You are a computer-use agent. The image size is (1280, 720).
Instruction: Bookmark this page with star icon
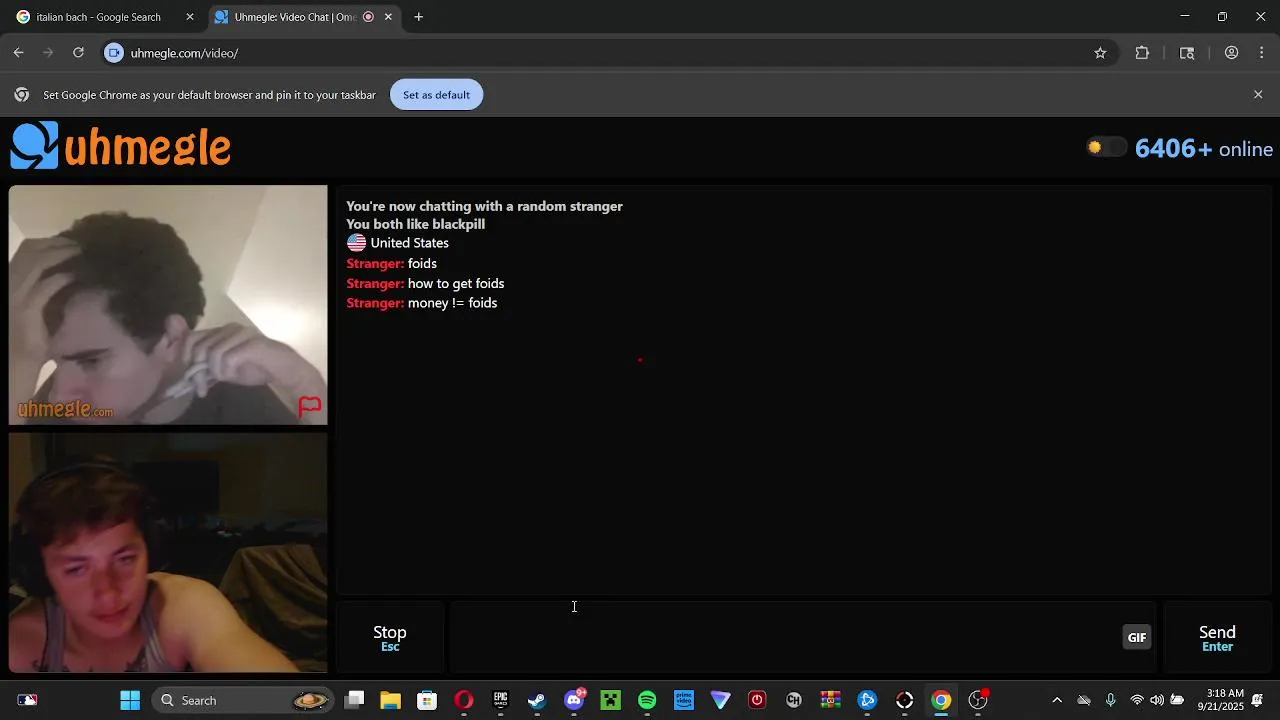(1100, 53)
